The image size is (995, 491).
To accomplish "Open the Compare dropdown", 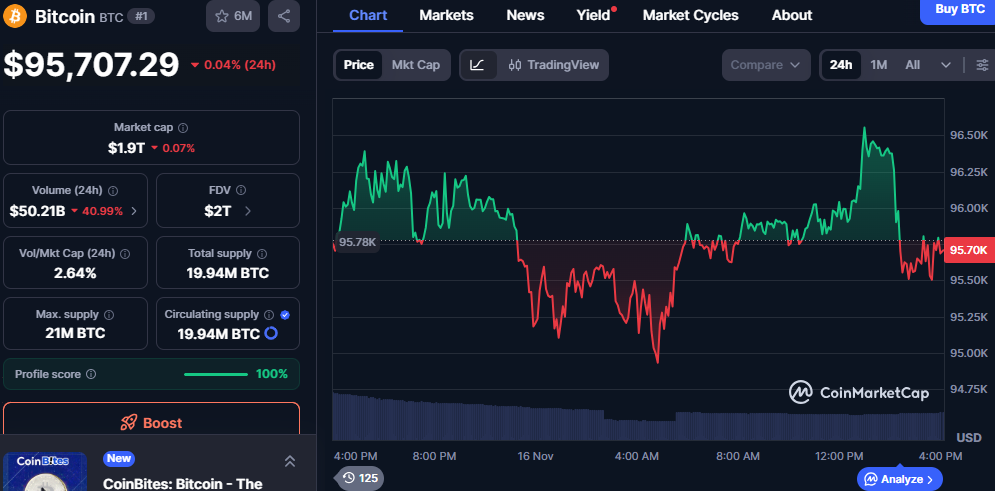I will (x=765, y=65).
